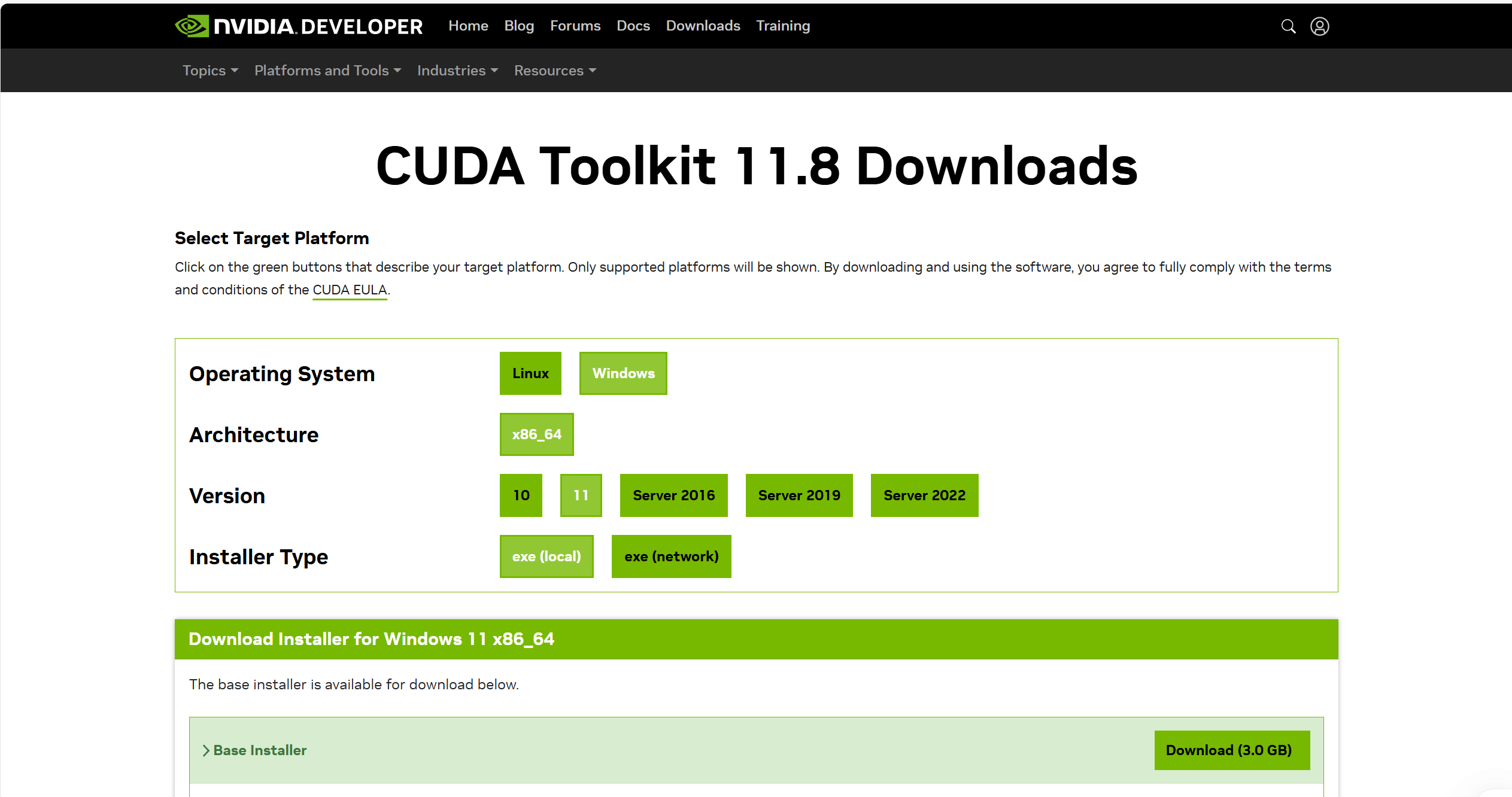The image size is (1512, 797).
Task: Click 'The base installer is available' text
Action: [x=354, y=685]
